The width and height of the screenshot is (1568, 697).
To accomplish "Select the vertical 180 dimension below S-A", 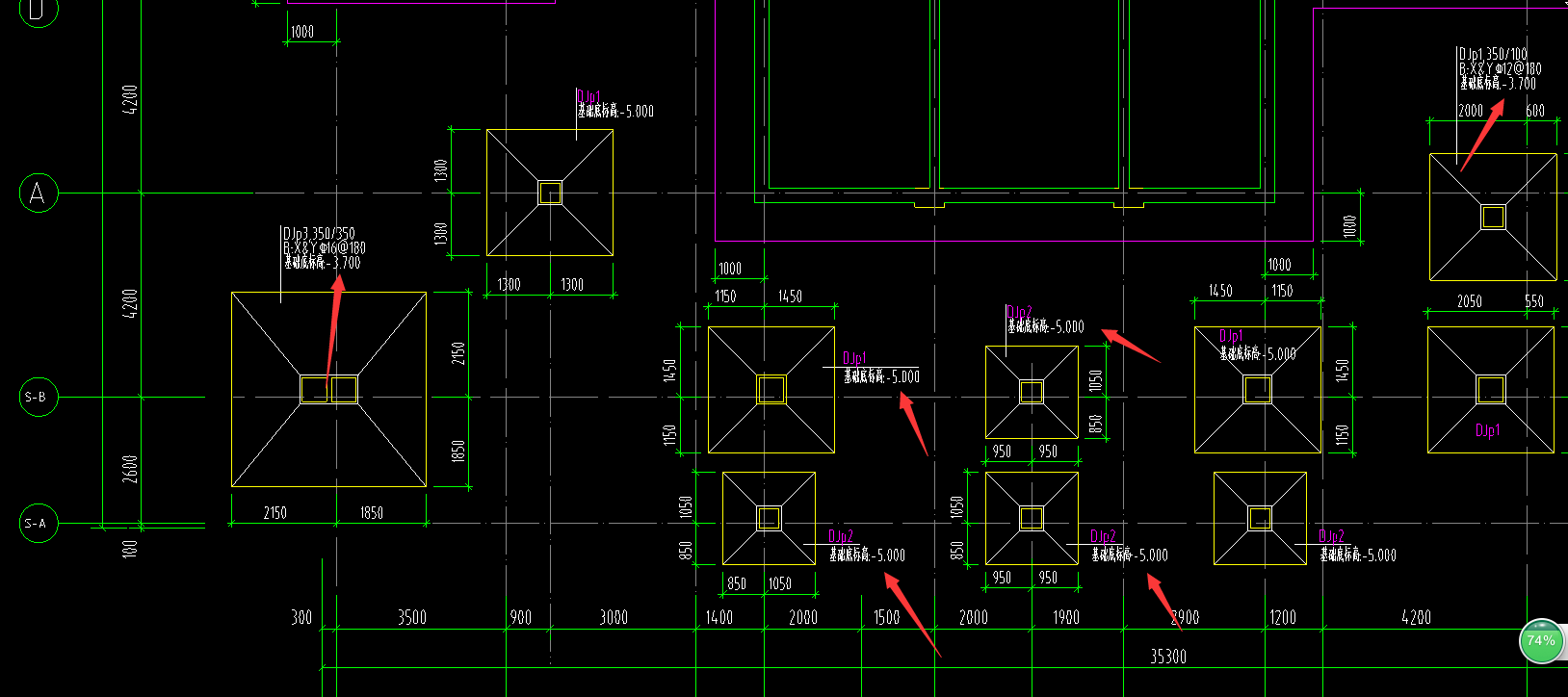I will 130,549.
